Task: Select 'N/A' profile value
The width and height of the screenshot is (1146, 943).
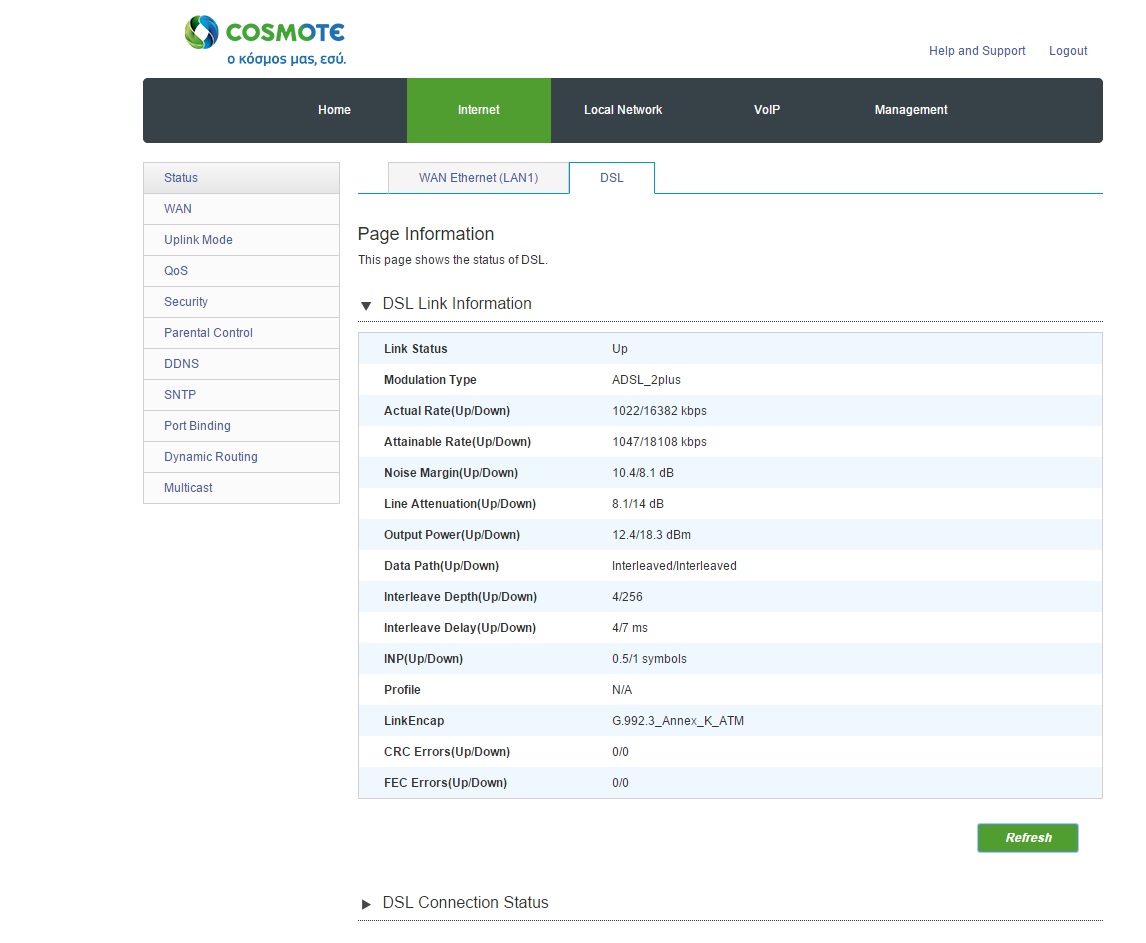Action: (622, 690)
